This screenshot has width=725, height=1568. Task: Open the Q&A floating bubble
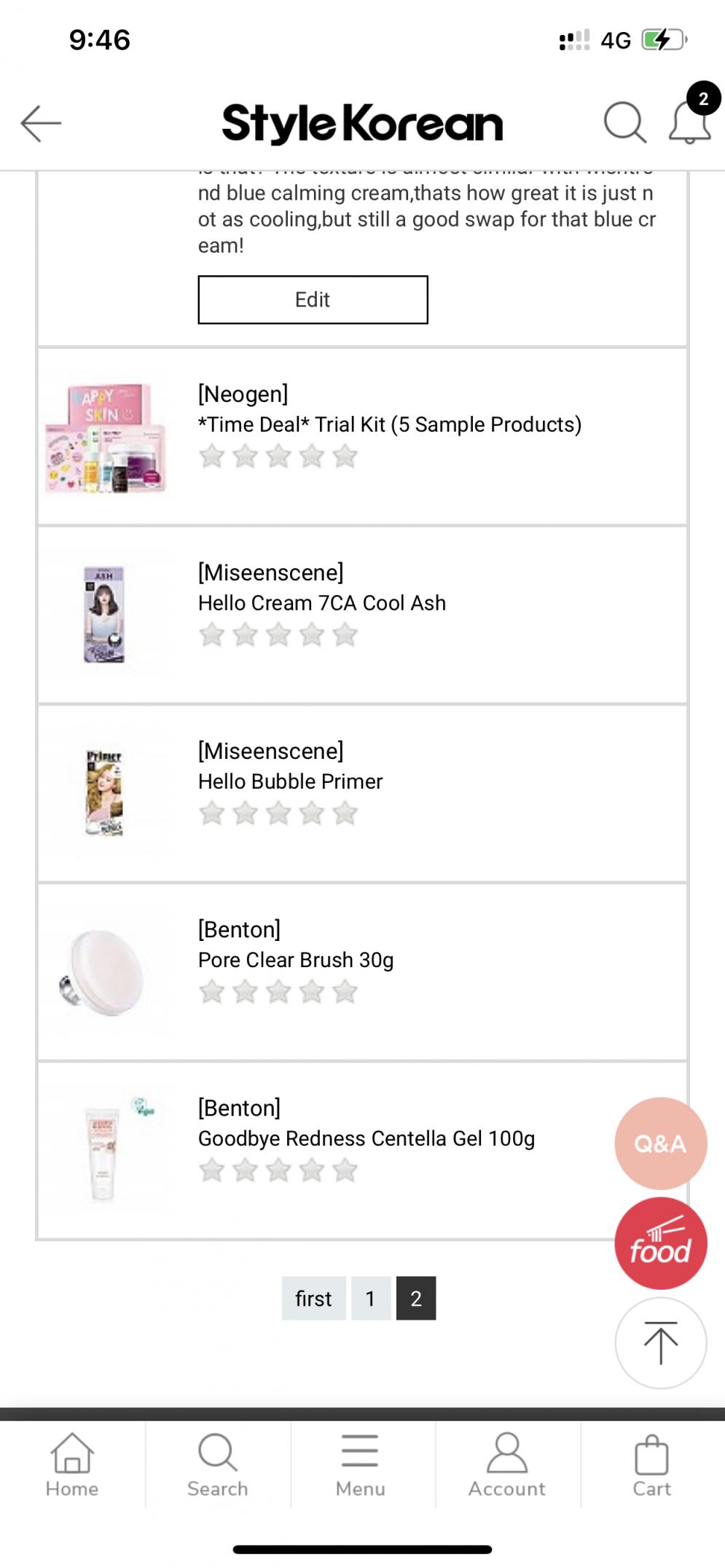click(x=660, y=1143)
